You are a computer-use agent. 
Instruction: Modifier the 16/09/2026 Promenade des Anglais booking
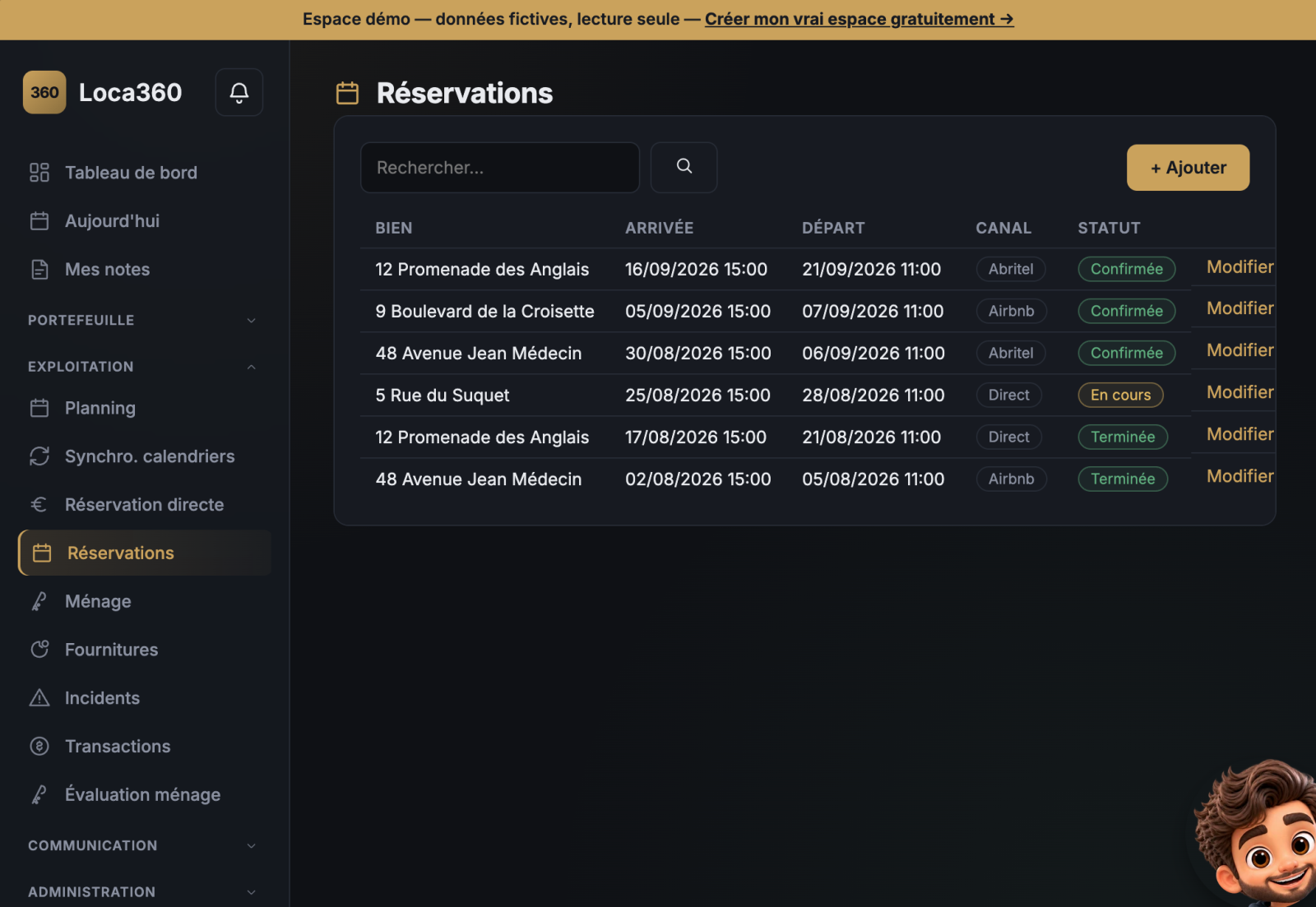pos(1240,267)
